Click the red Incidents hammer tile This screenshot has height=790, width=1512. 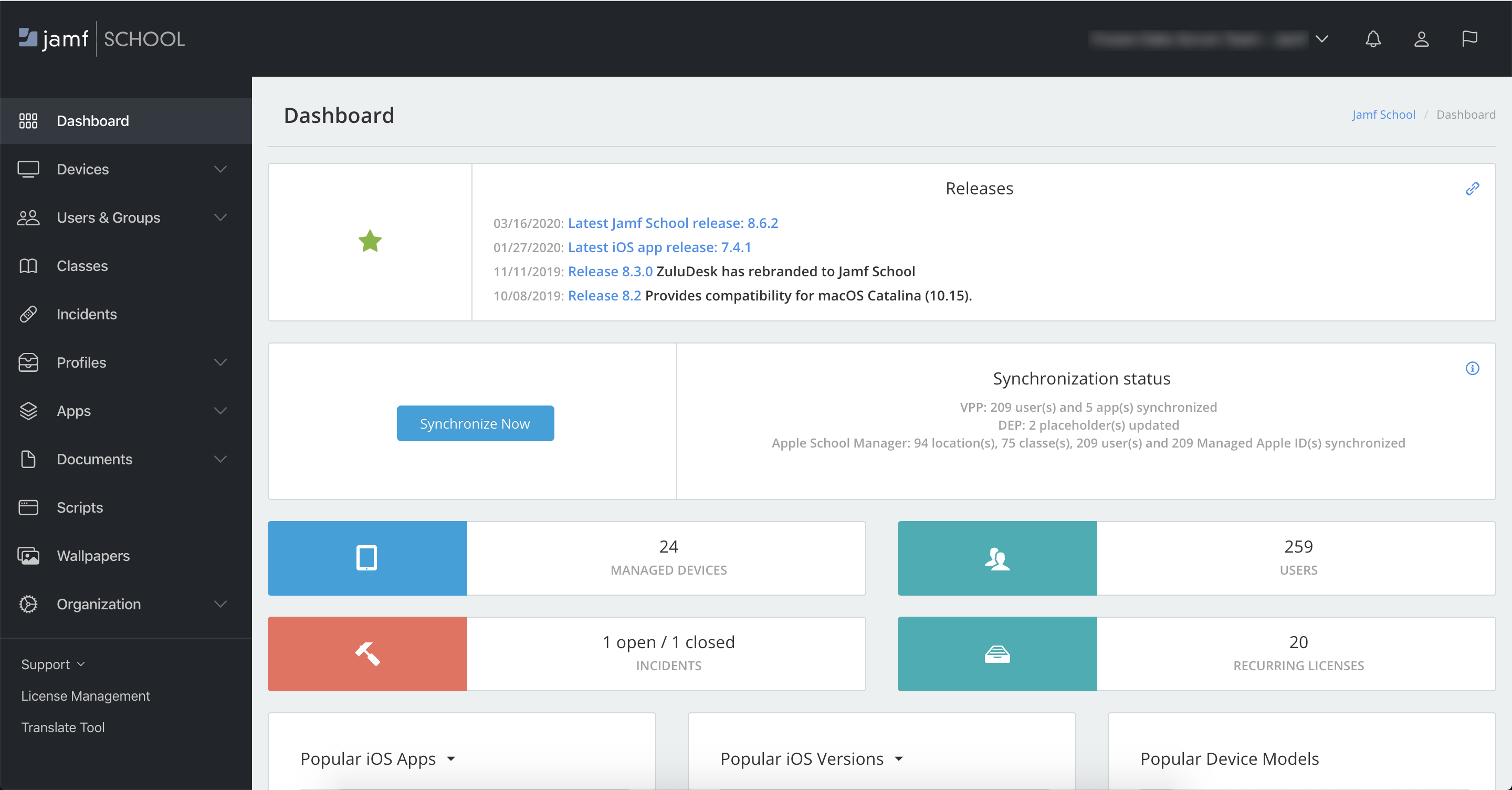click(x=367, y=653)
